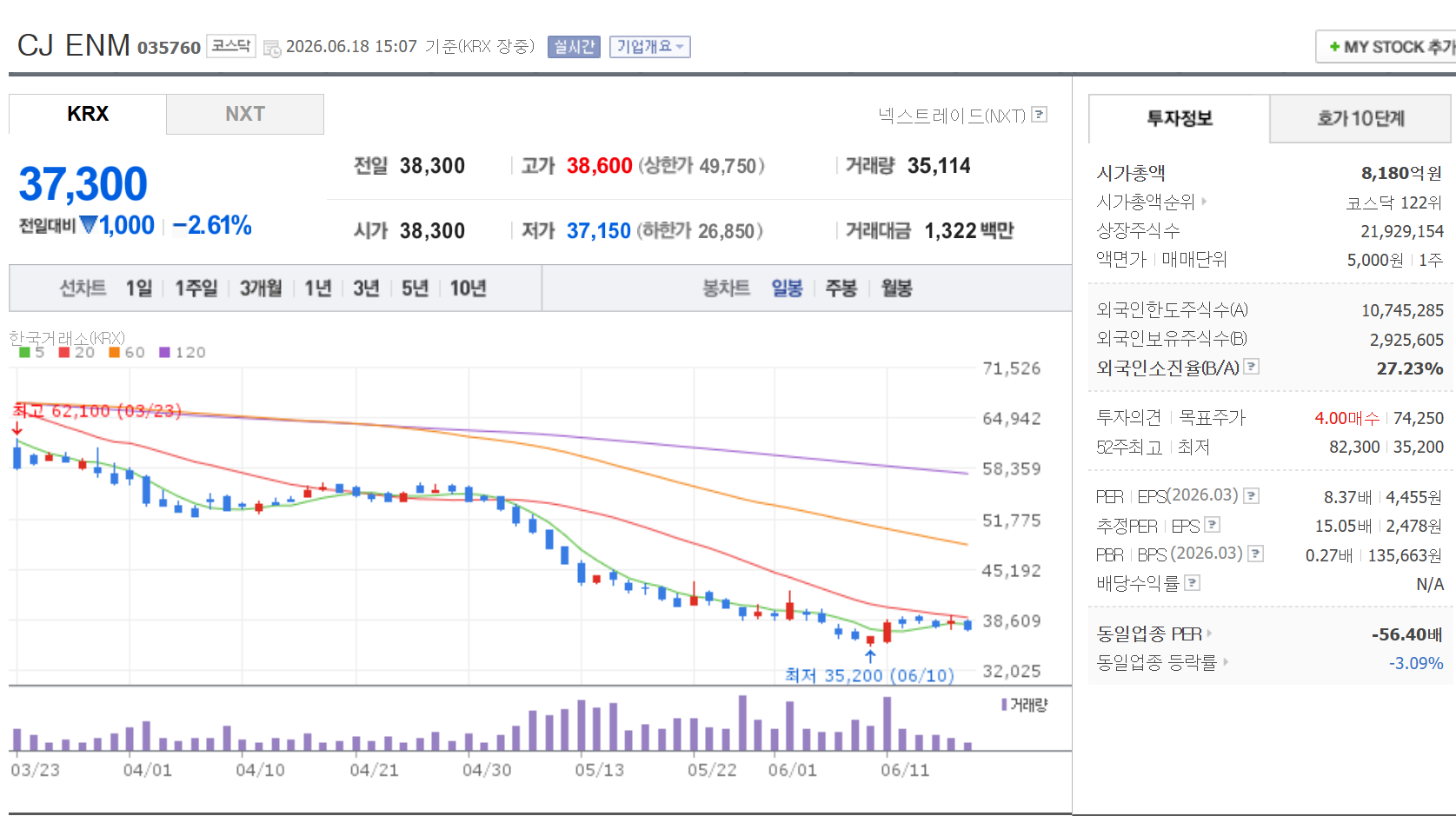Screen dimensions: 1456x816
Task: Select the 투자정보 tab
Action: tap(1180, 118)
